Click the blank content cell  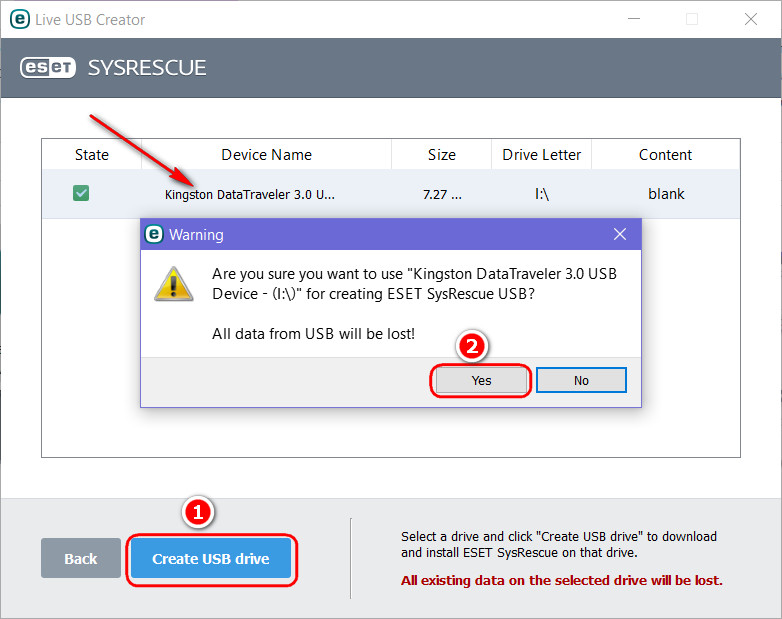(666, 194)
